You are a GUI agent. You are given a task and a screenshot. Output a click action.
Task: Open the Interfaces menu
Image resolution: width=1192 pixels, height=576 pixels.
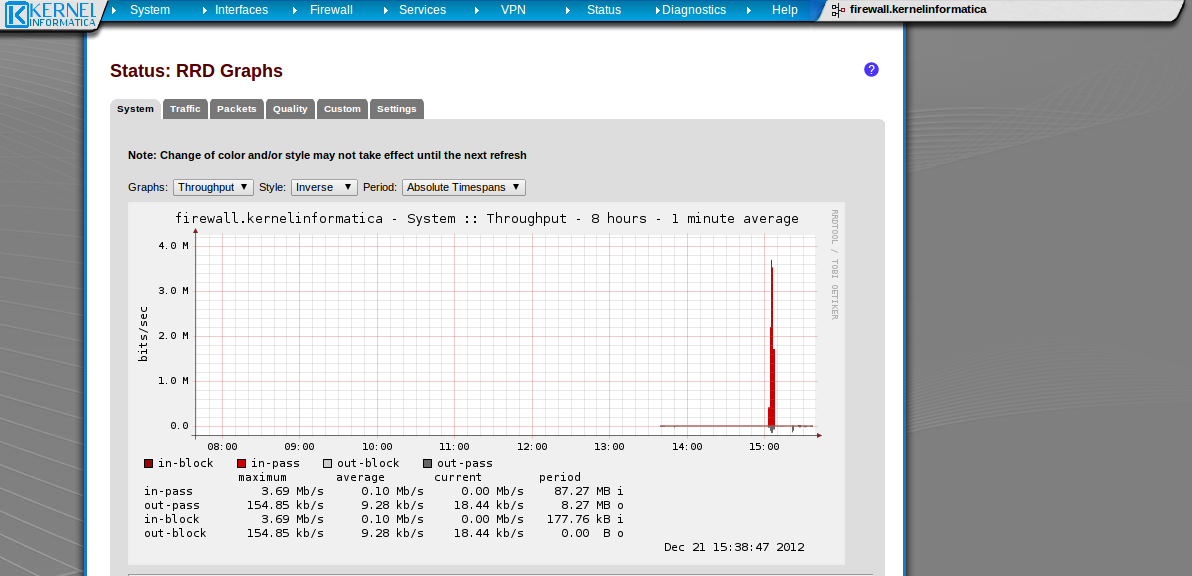(242, 11)
